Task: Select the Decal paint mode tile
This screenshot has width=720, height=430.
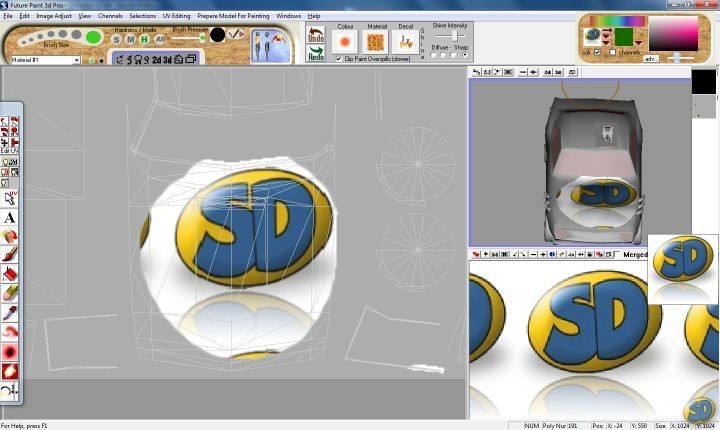Action: point(406,42)
